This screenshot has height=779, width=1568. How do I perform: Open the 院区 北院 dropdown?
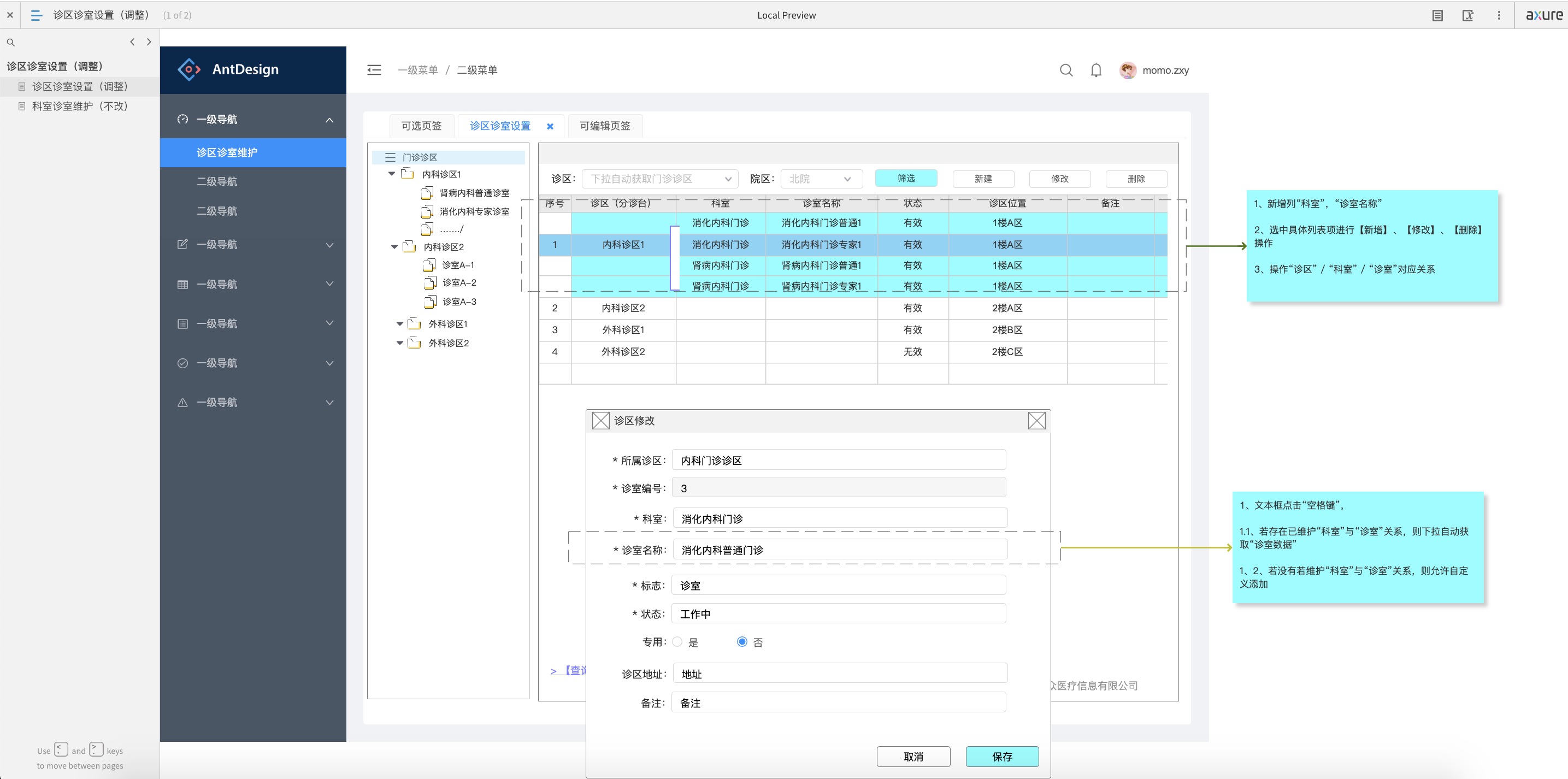(x=821, y=179)
